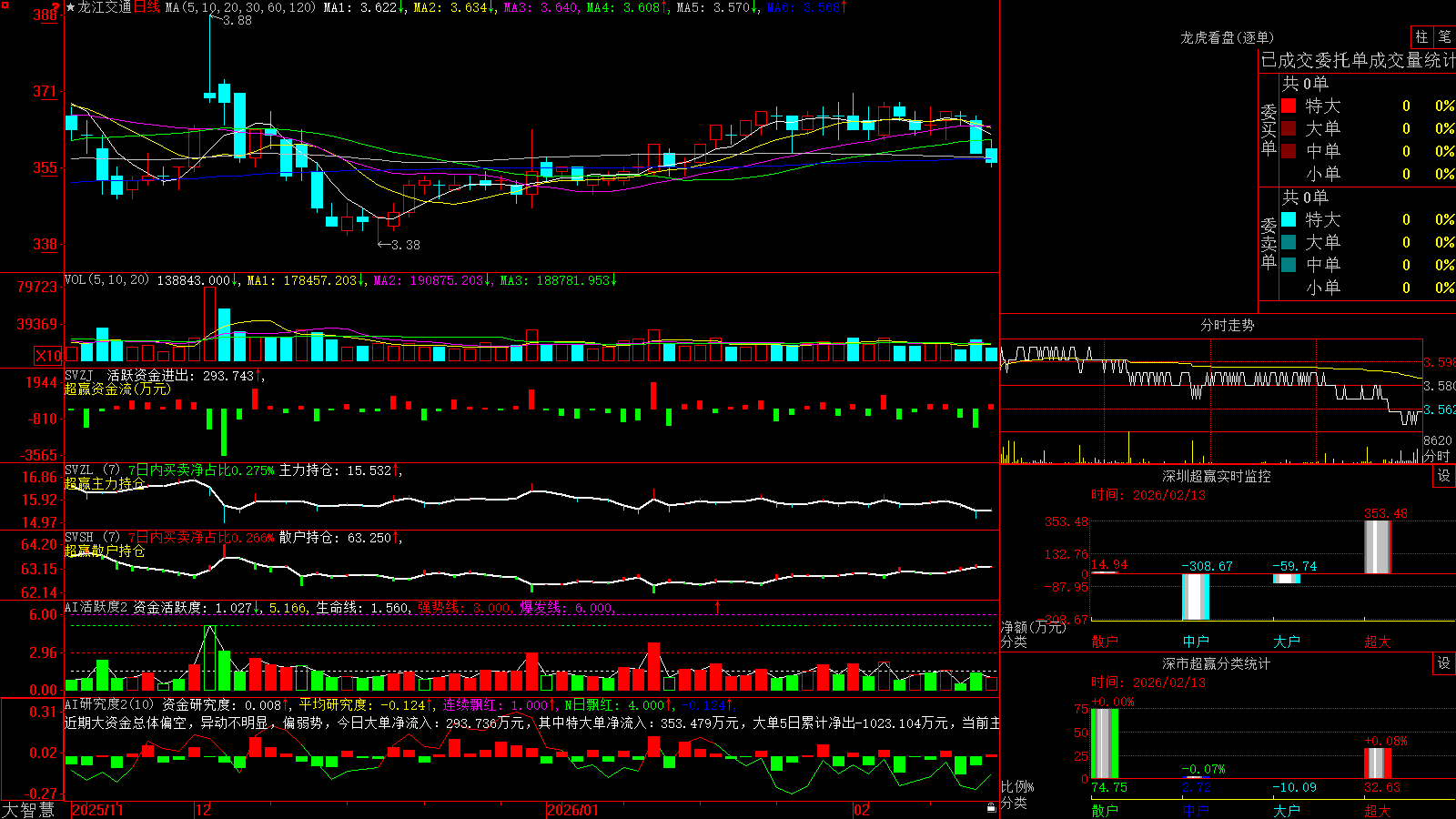Click the MA(5,10,20,30,60,120) indicator label
Screen dimensions: 1456x819
point(240,7)
